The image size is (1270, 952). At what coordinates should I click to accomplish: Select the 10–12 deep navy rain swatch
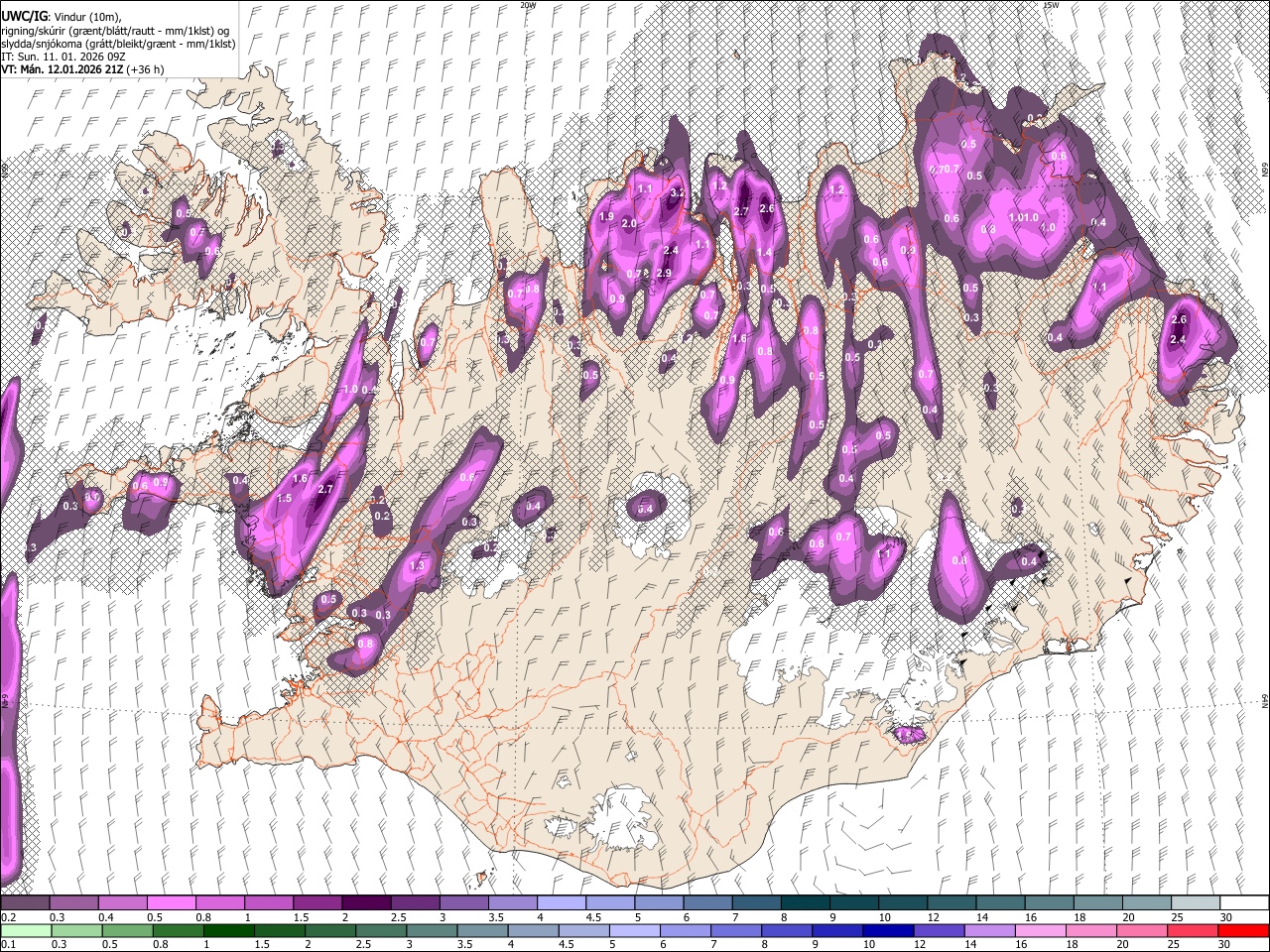[888, 930]
